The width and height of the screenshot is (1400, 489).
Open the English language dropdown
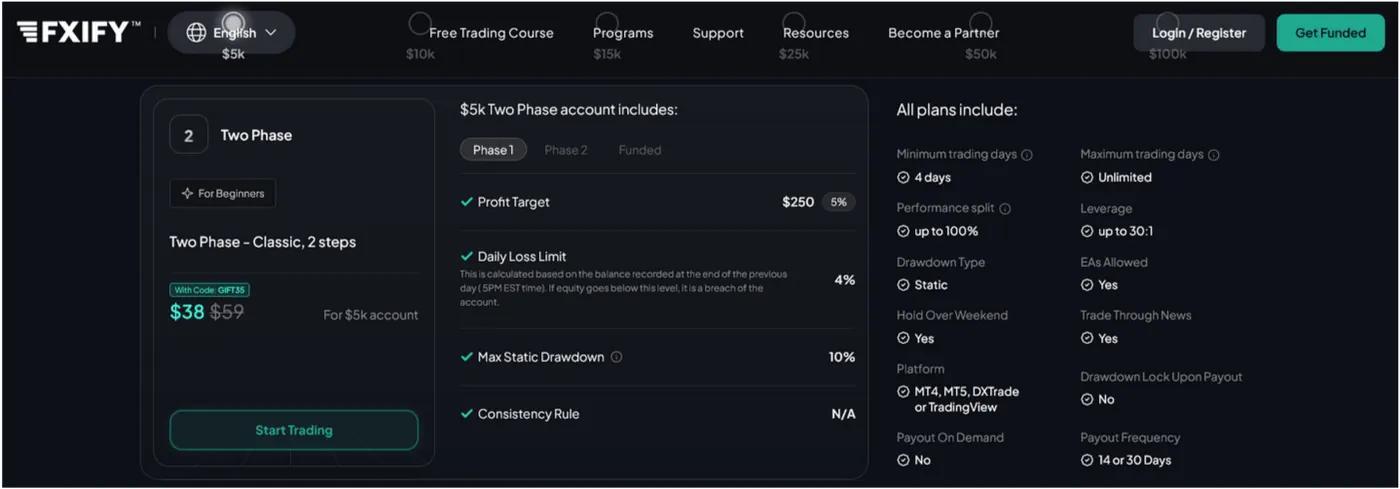coord(232,33)
